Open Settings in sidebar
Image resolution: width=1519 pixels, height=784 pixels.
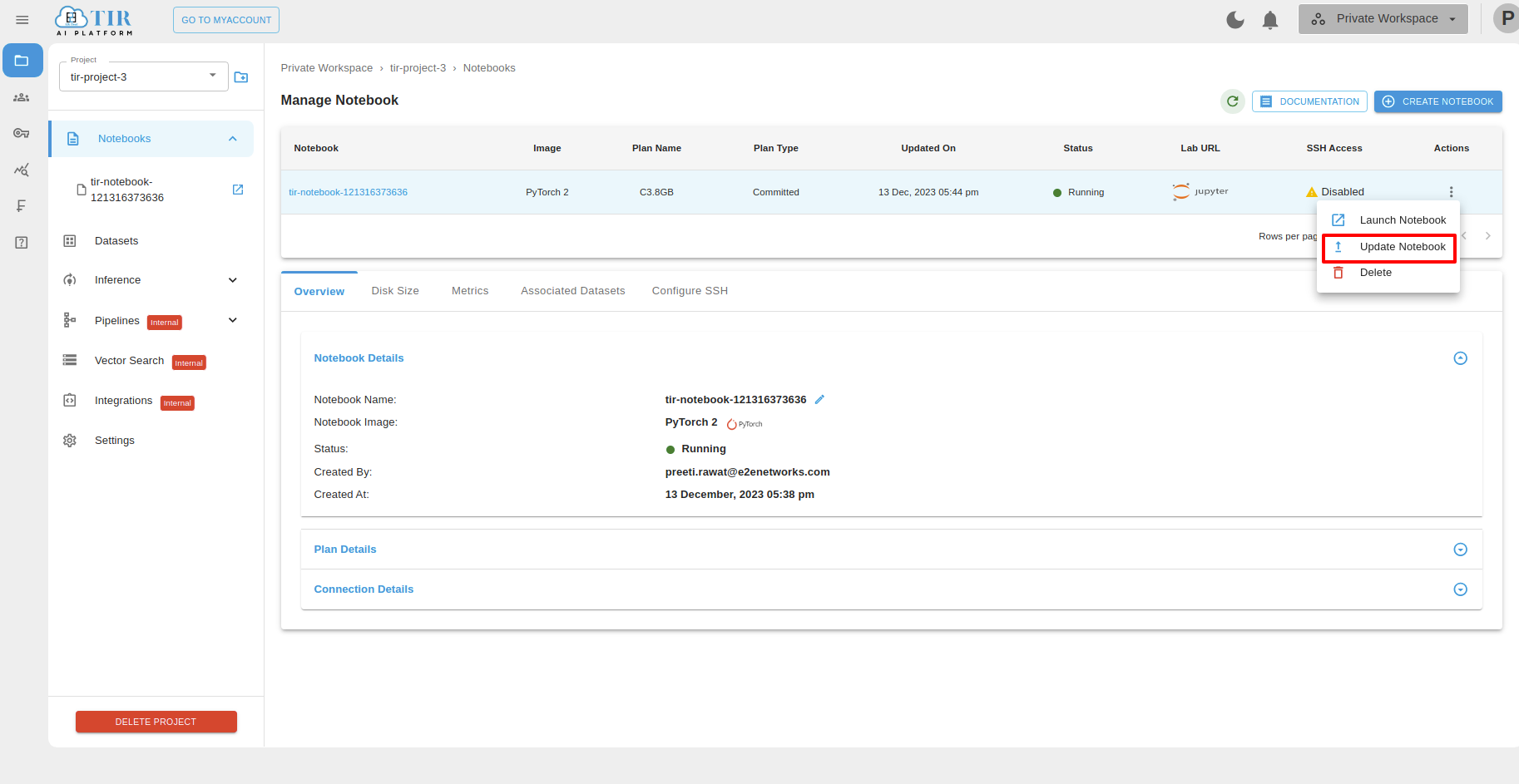(115, 441)
